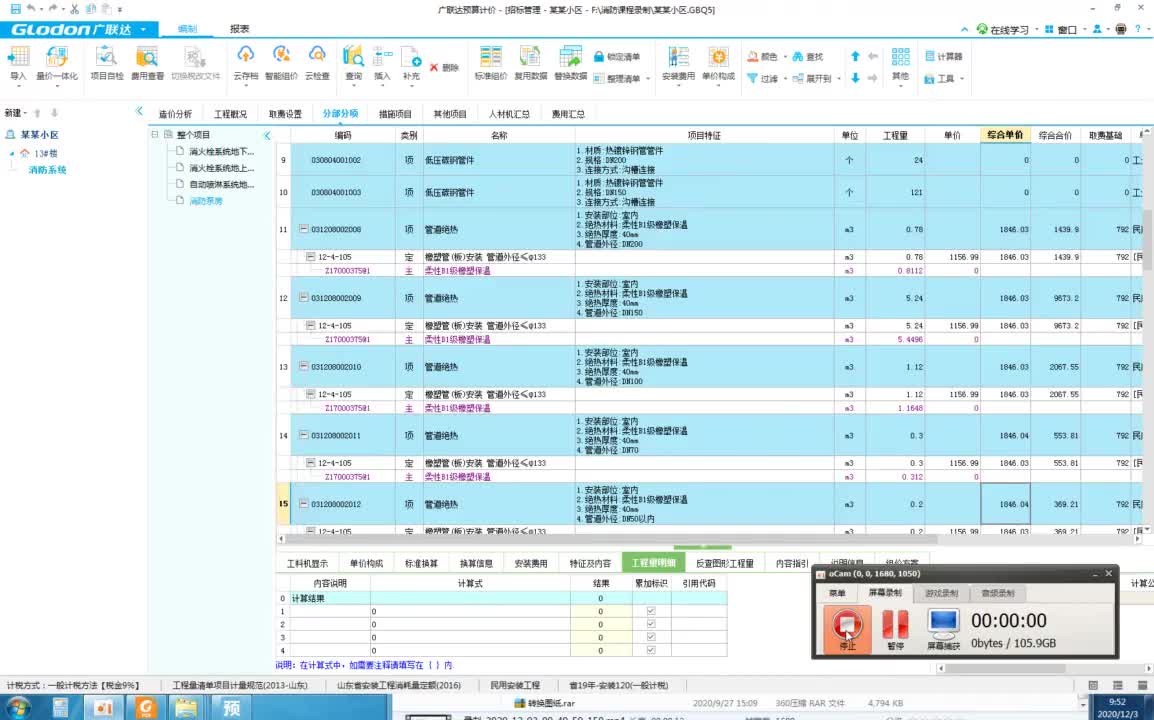Open the 反查图形工程量 tab
This screenshot has width=1154, height=720.
724,563
